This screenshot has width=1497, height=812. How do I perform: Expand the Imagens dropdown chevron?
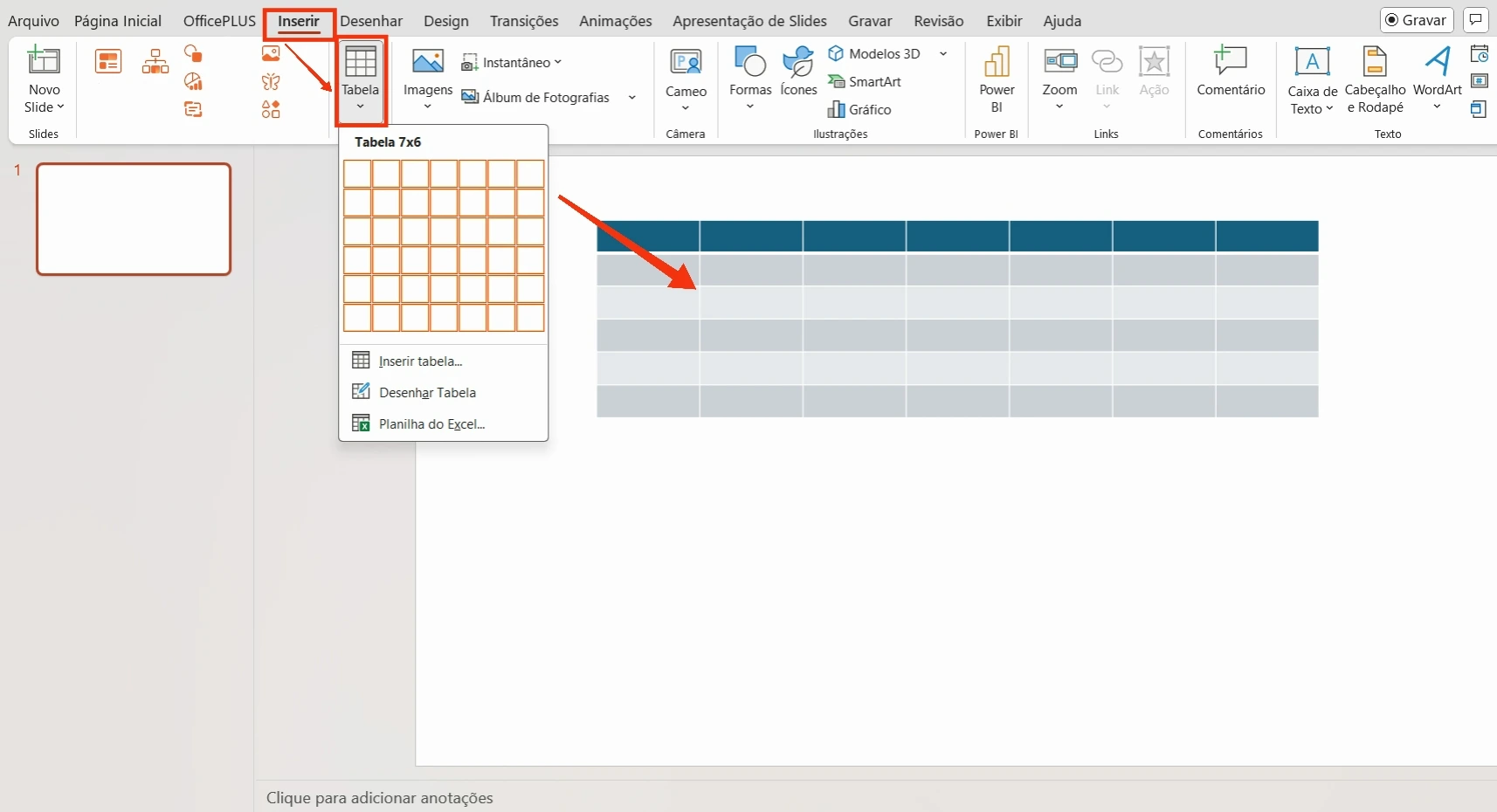[428, 107]
